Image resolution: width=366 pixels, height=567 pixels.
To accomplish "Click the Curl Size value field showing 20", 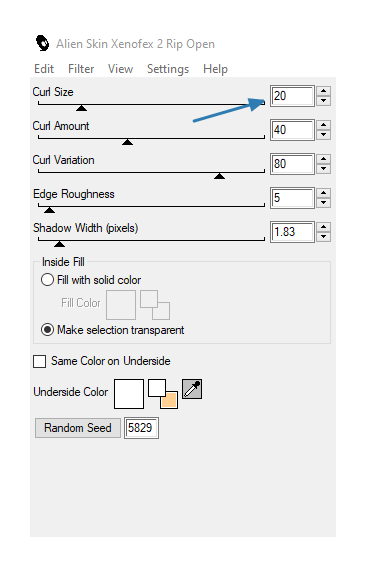I will tap(292, 96).
